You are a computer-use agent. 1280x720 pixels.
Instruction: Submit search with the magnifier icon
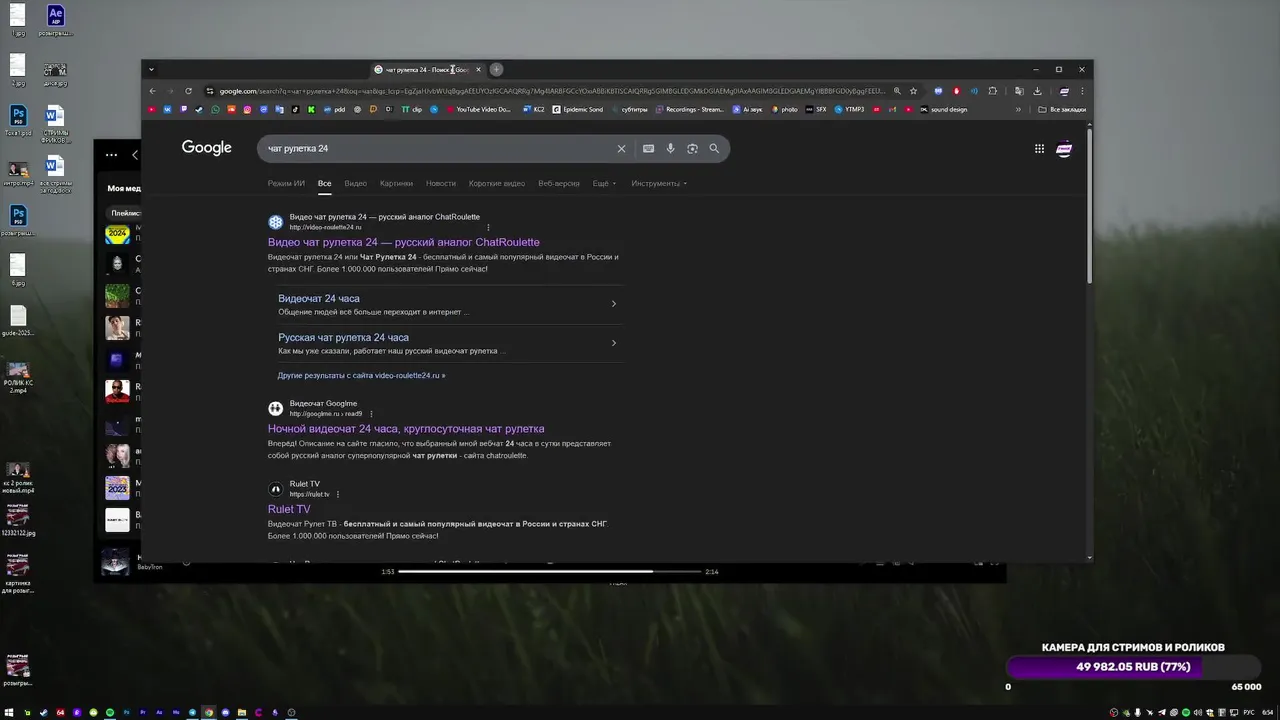(714, 148)
